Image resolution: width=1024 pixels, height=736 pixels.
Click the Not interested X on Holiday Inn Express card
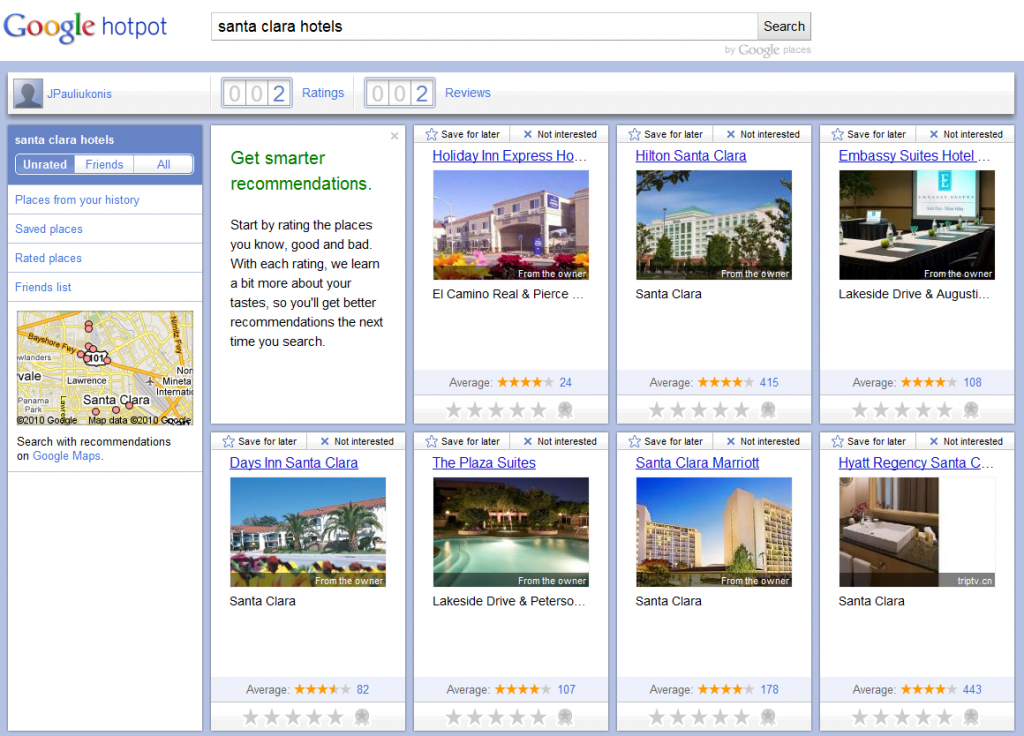pos(528,134)
